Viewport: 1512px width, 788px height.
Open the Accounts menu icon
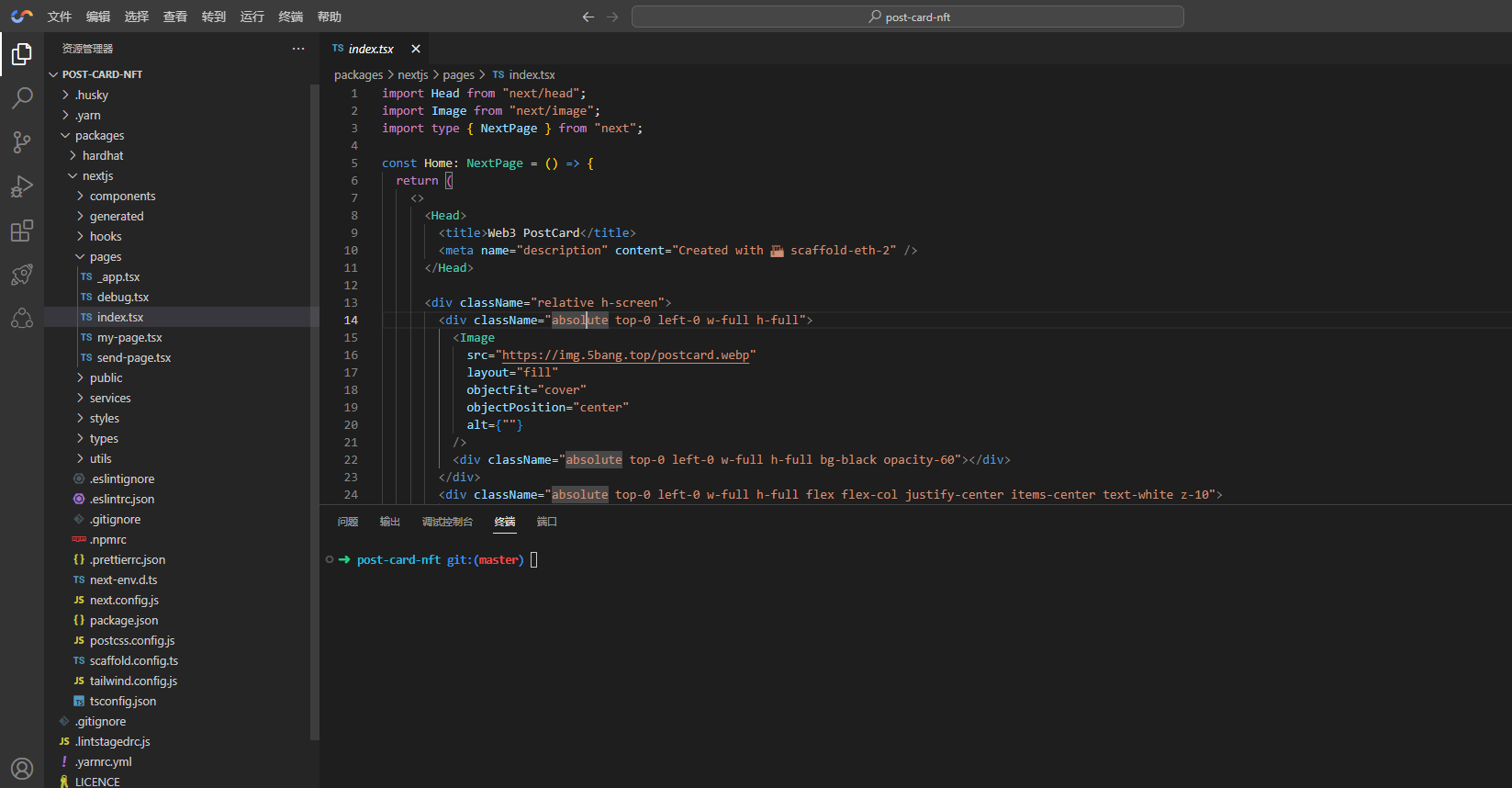coord(22,768)
